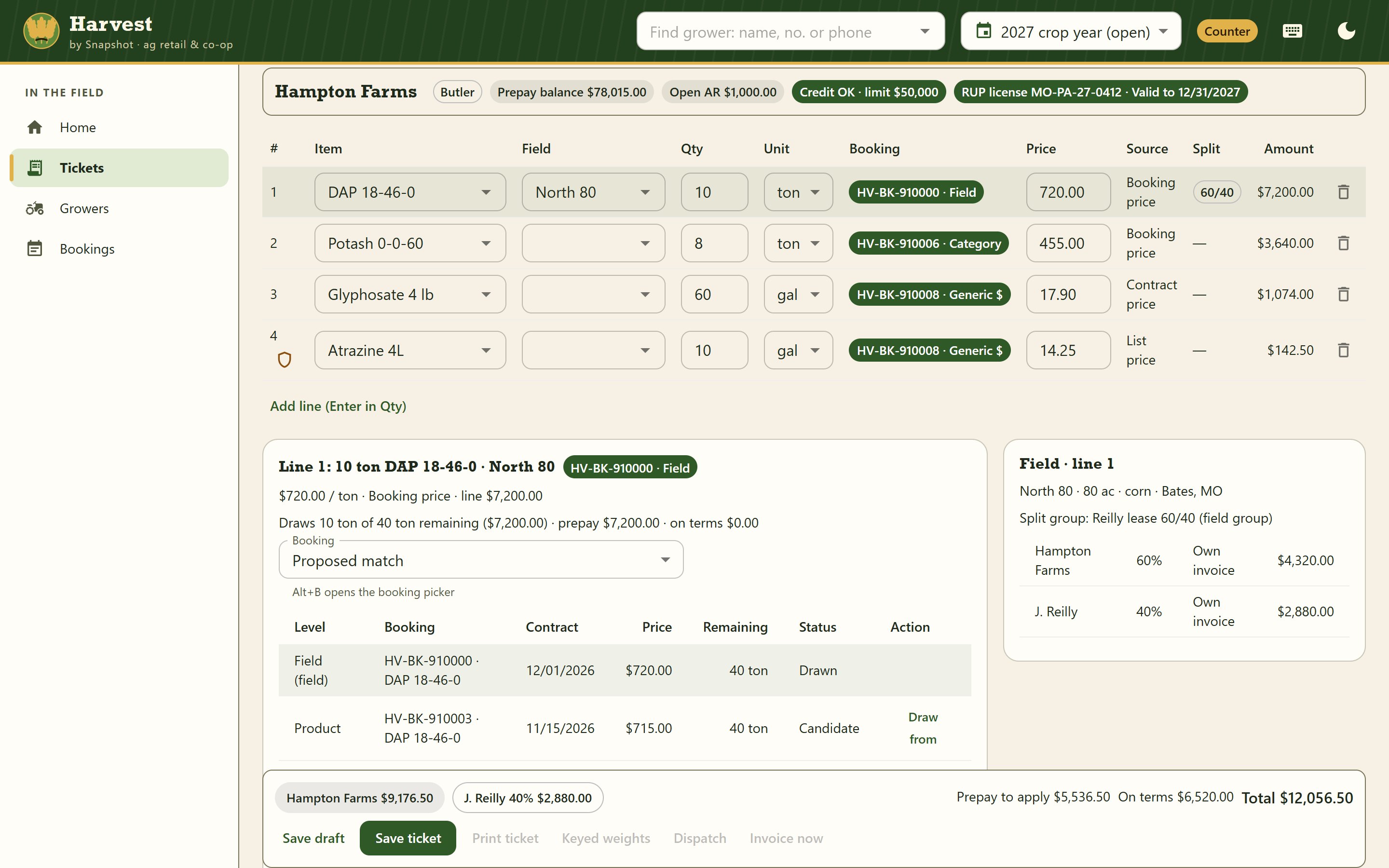The image size is (1389, 868).
Task: Click the shield icon on line 4
Action: (284, 360)
